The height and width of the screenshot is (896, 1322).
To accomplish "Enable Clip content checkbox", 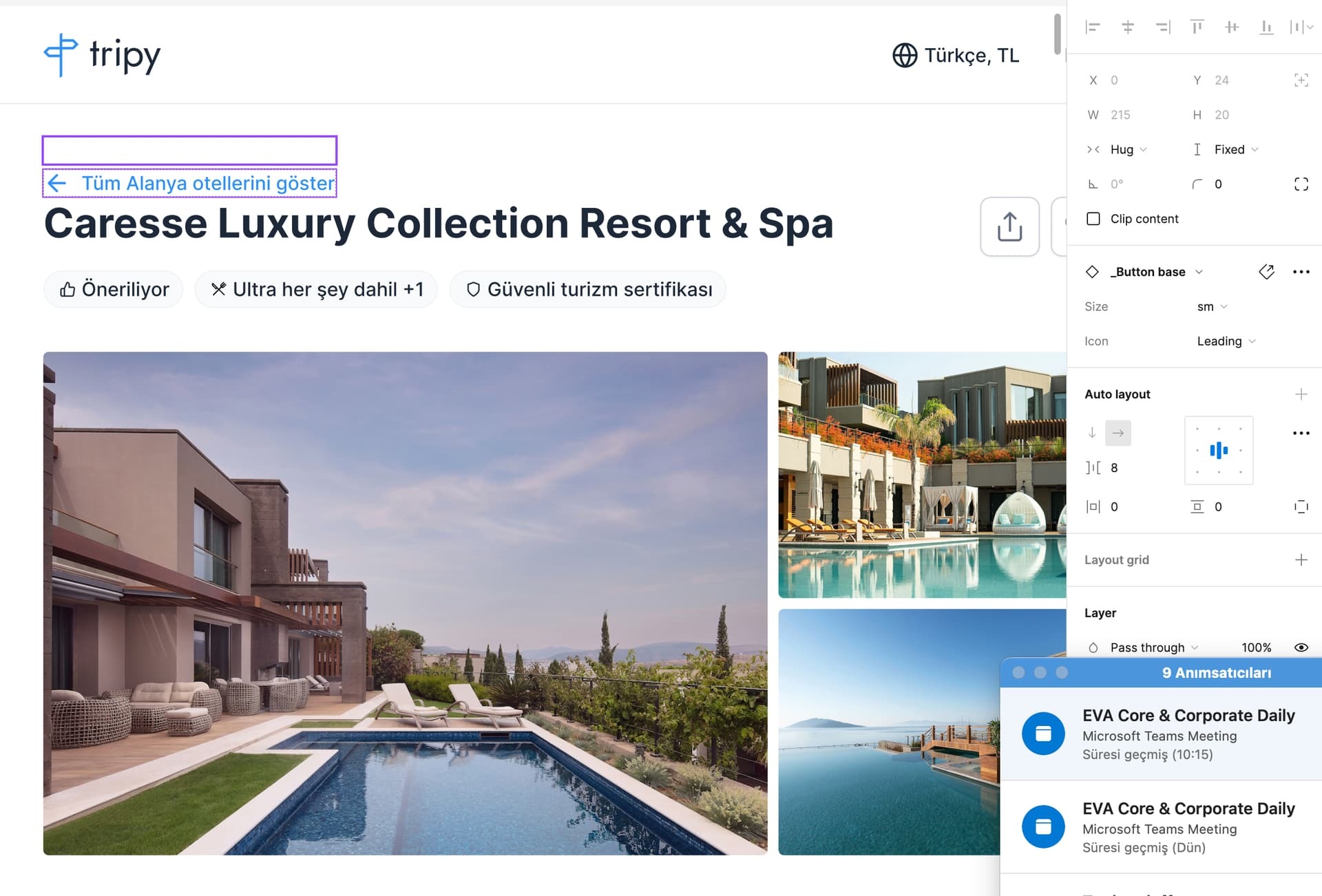I will 1093,219.
